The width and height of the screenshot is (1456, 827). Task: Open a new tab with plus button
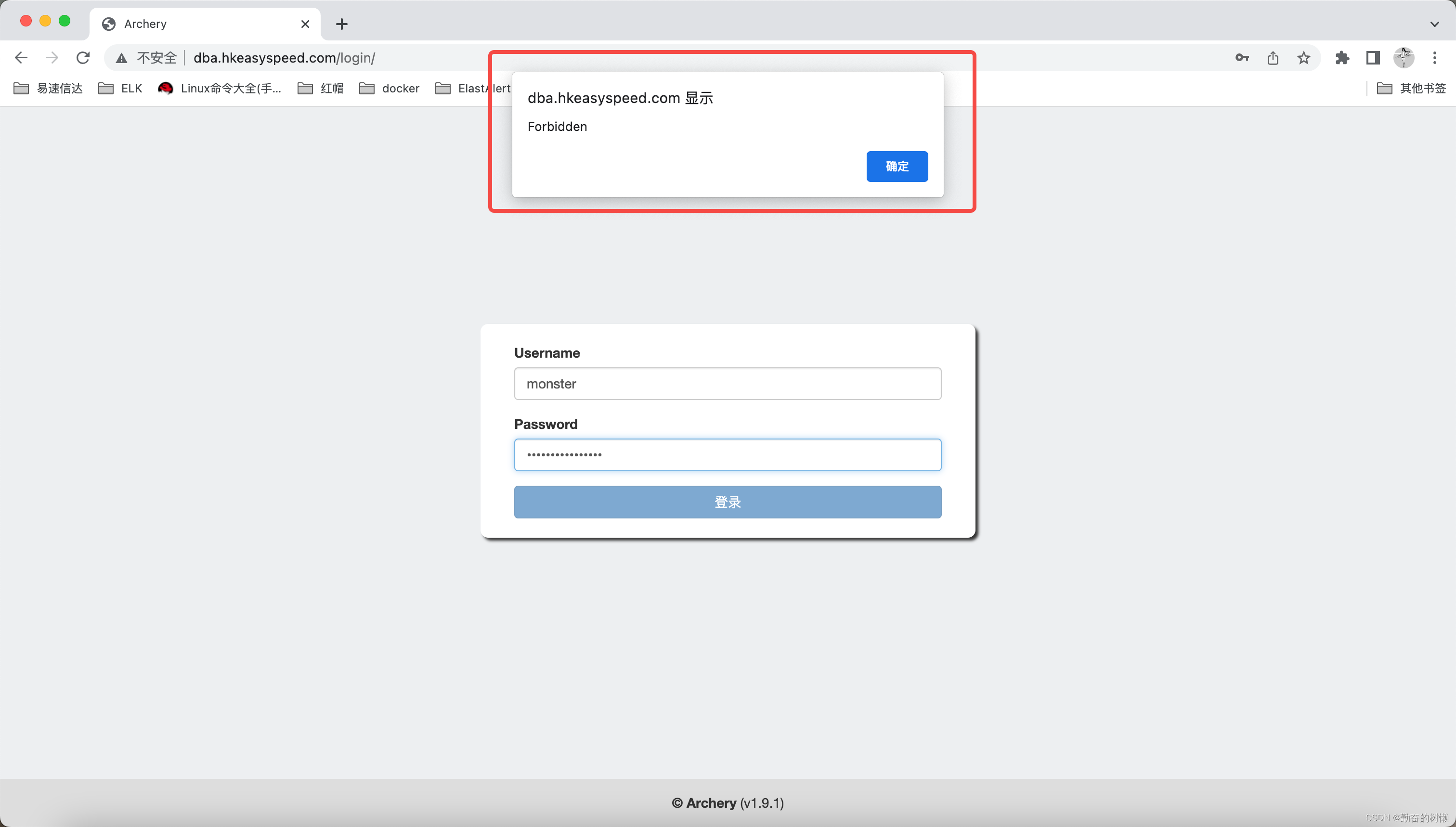click(341, 24)
